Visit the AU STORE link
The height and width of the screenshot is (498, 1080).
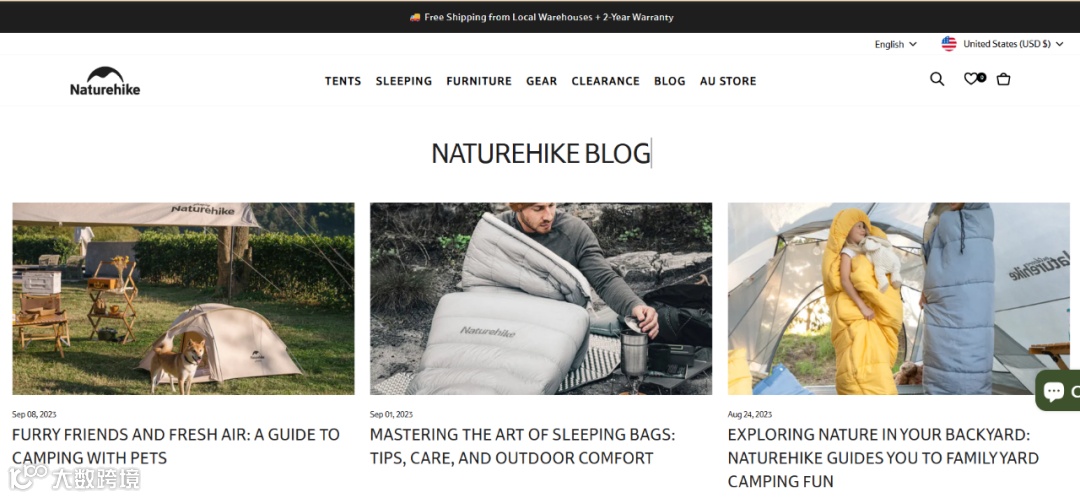[x=728, y=81]
